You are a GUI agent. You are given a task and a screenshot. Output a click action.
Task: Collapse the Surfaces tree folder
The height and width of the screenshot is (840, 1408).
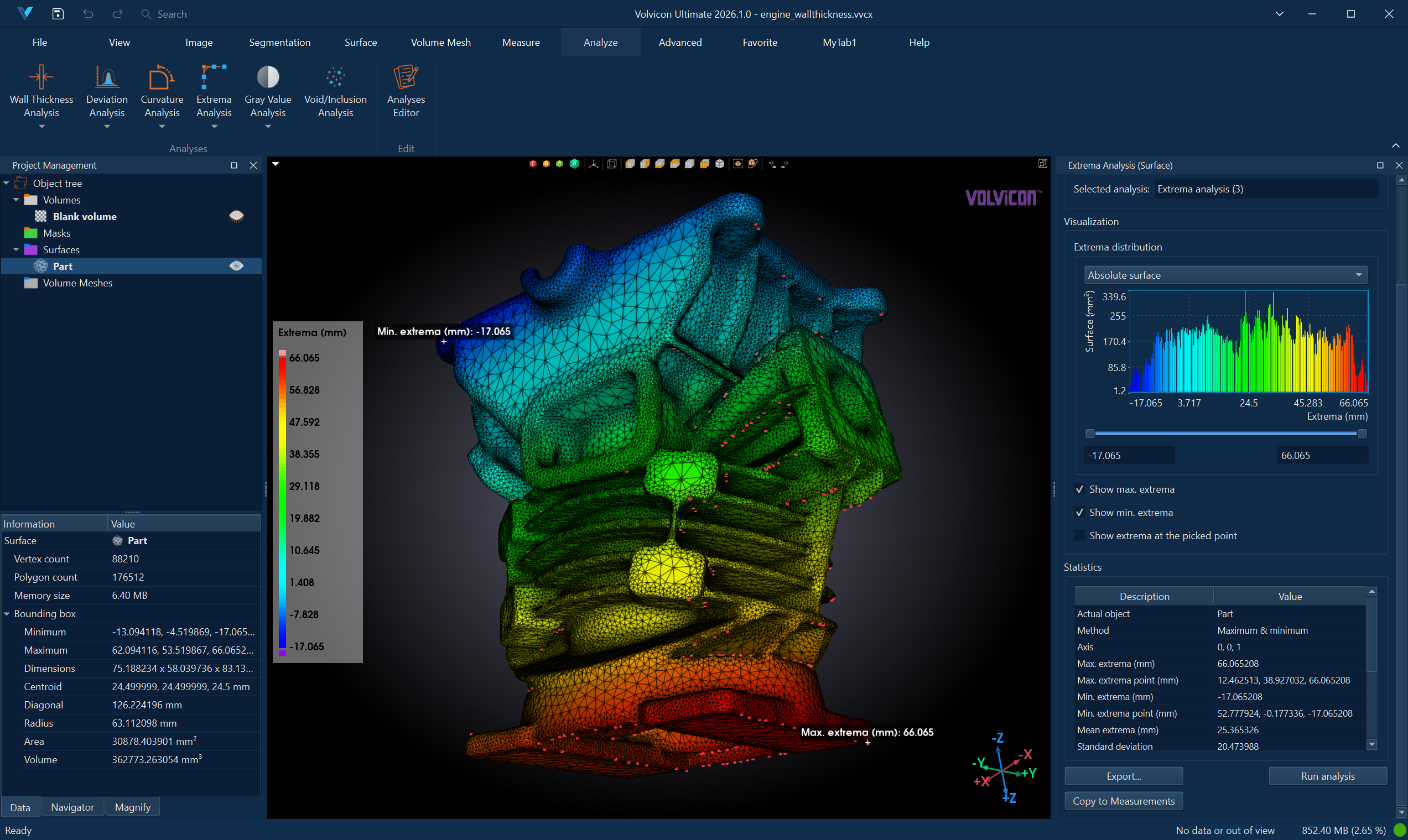[17, 249]
